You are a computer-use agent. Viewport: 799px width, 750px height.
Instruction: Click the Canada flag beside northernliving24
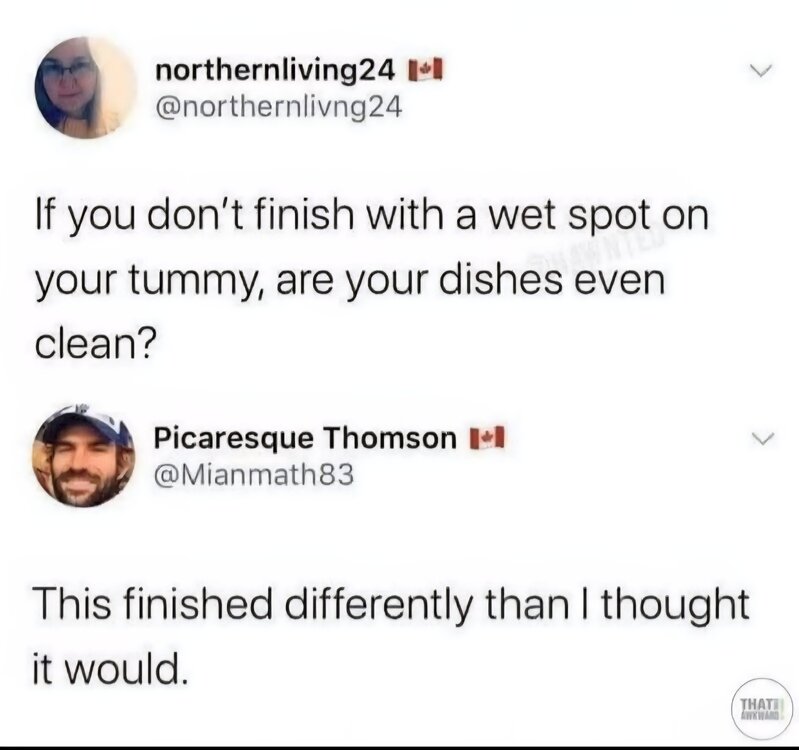pos(430,72)
